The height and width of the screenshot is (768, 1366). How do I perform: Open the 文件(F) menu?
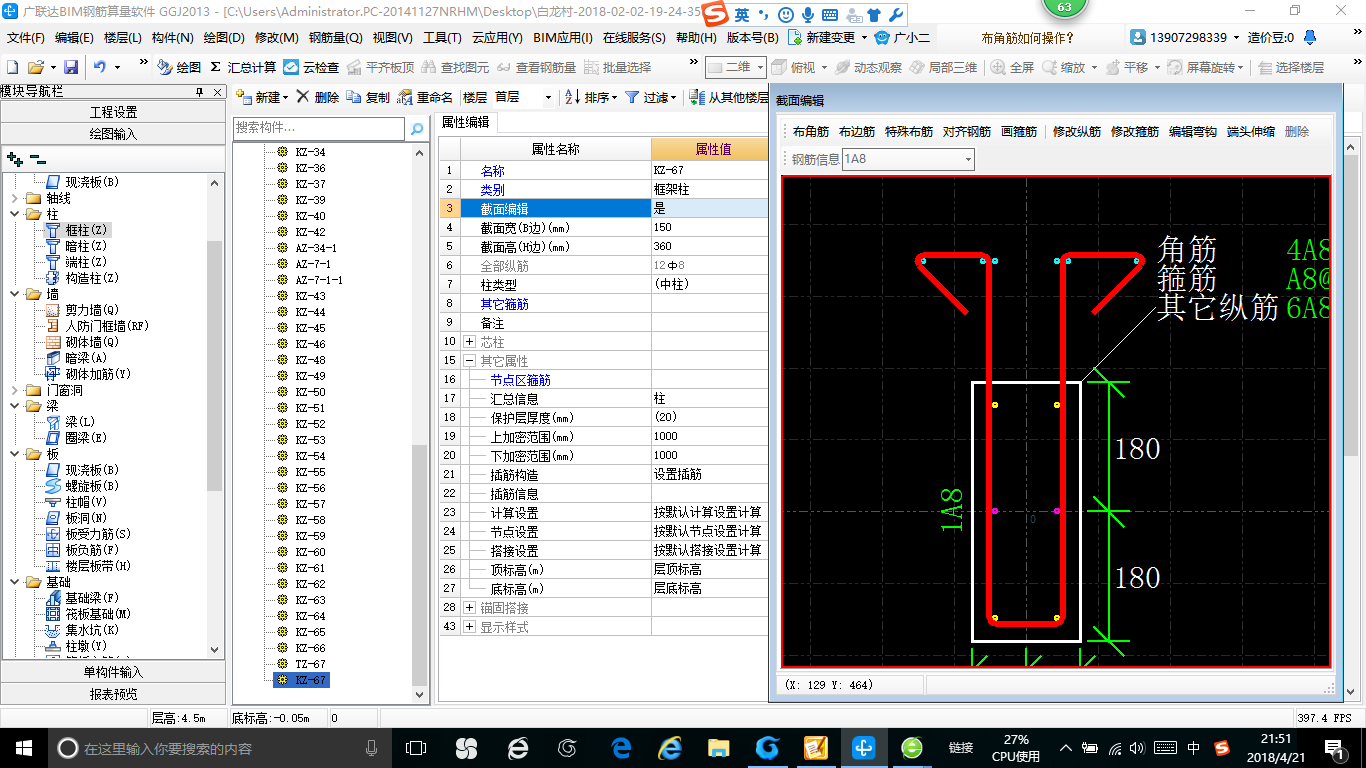[26, 37]
